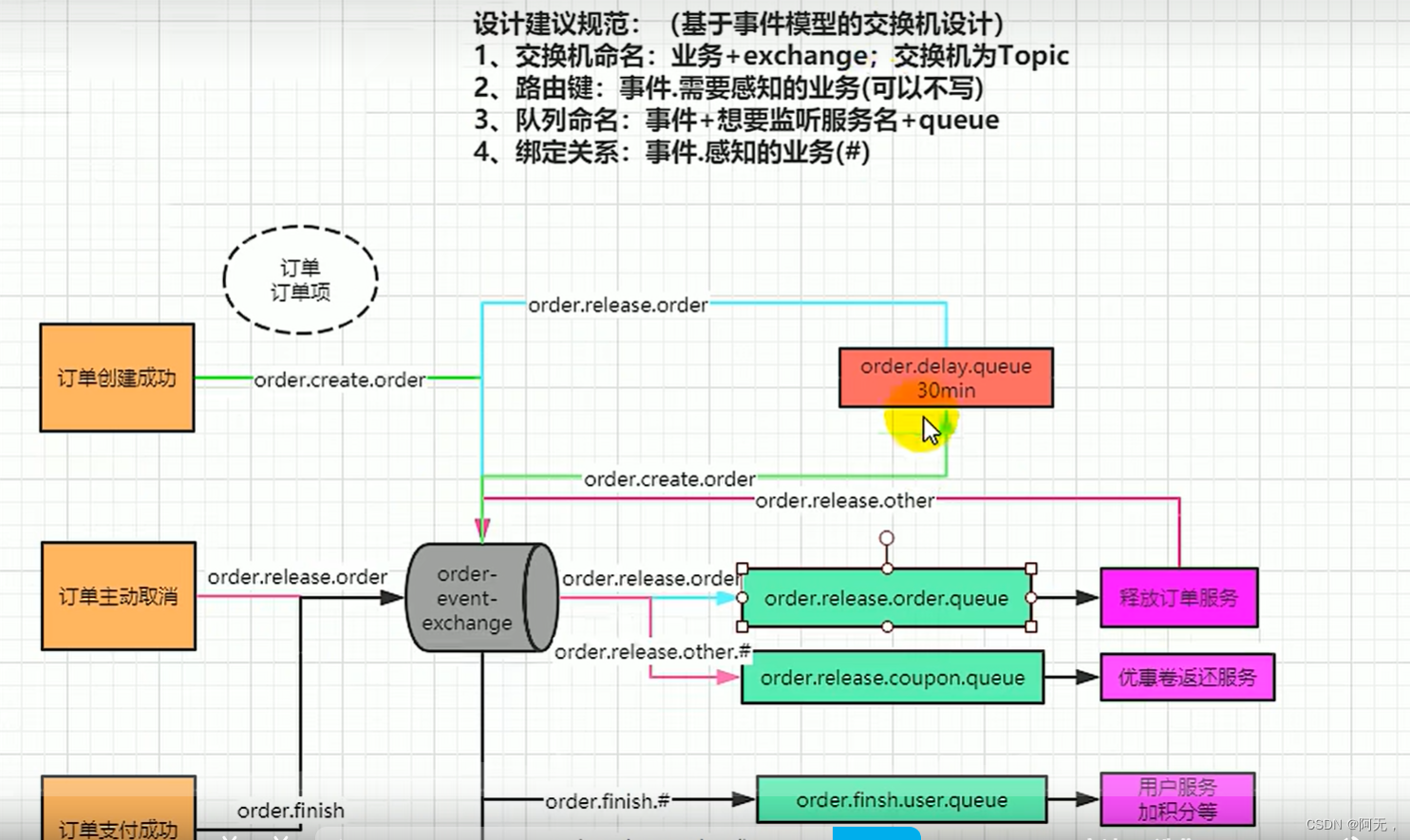Click the dashed 订单 订单项 ellipse
Viewport: 1410px width, 840px height.
pyautogui.click(x=300, y=280)
